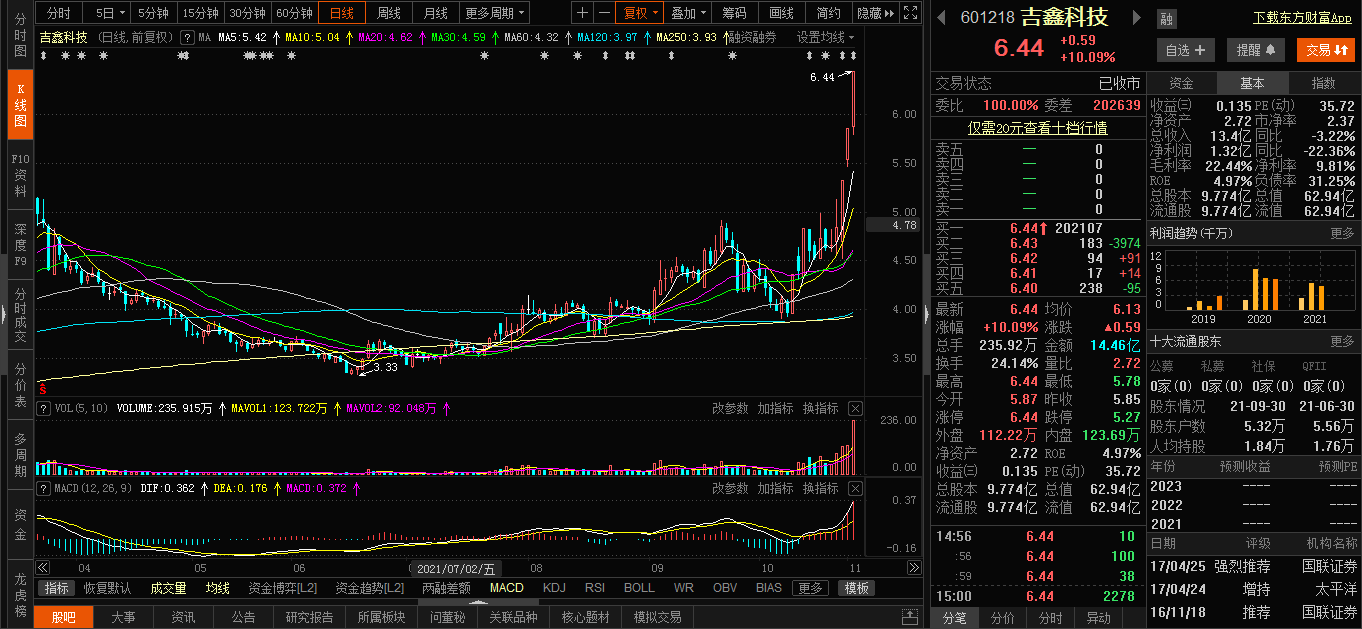This screenshot has height=629, width=1362.
Task: Select the RSI indicator
Action: click(x=595, y=588)
